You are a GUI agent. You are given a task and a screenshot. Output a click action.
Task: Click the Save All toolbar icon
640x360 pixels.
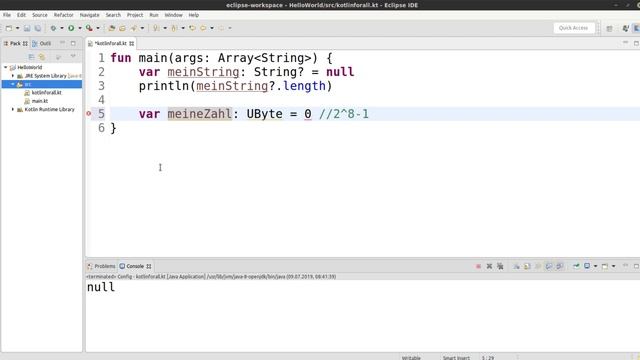(38, 28)
